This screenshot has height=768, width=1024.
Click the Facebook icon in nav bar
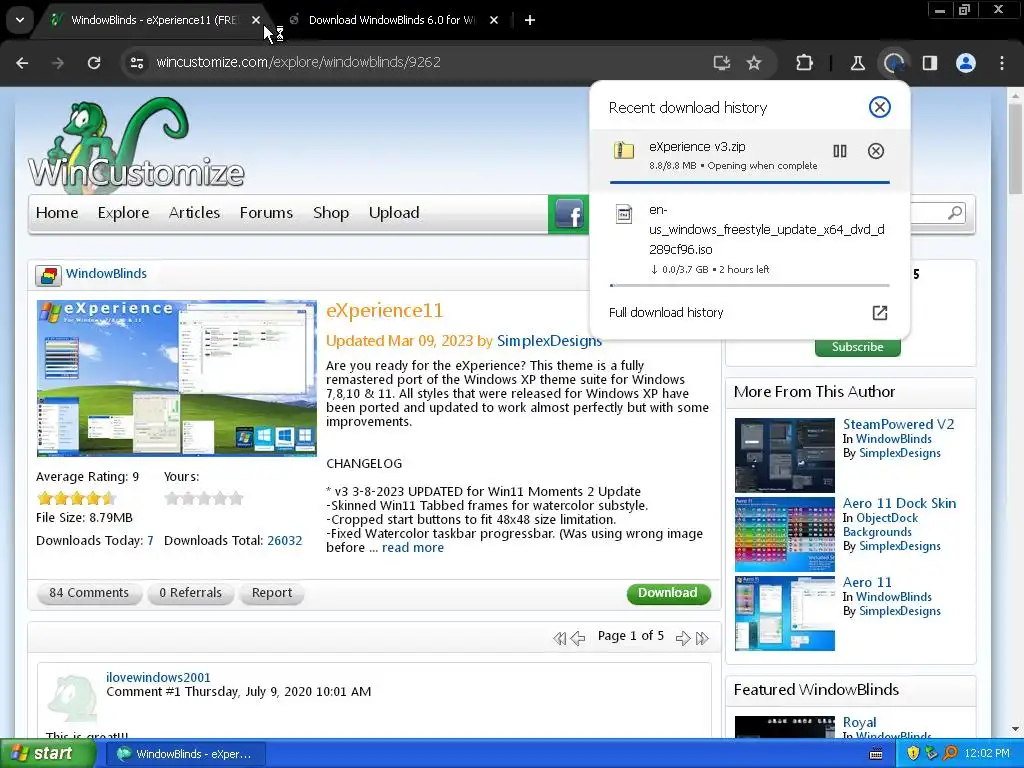(569, 214)
